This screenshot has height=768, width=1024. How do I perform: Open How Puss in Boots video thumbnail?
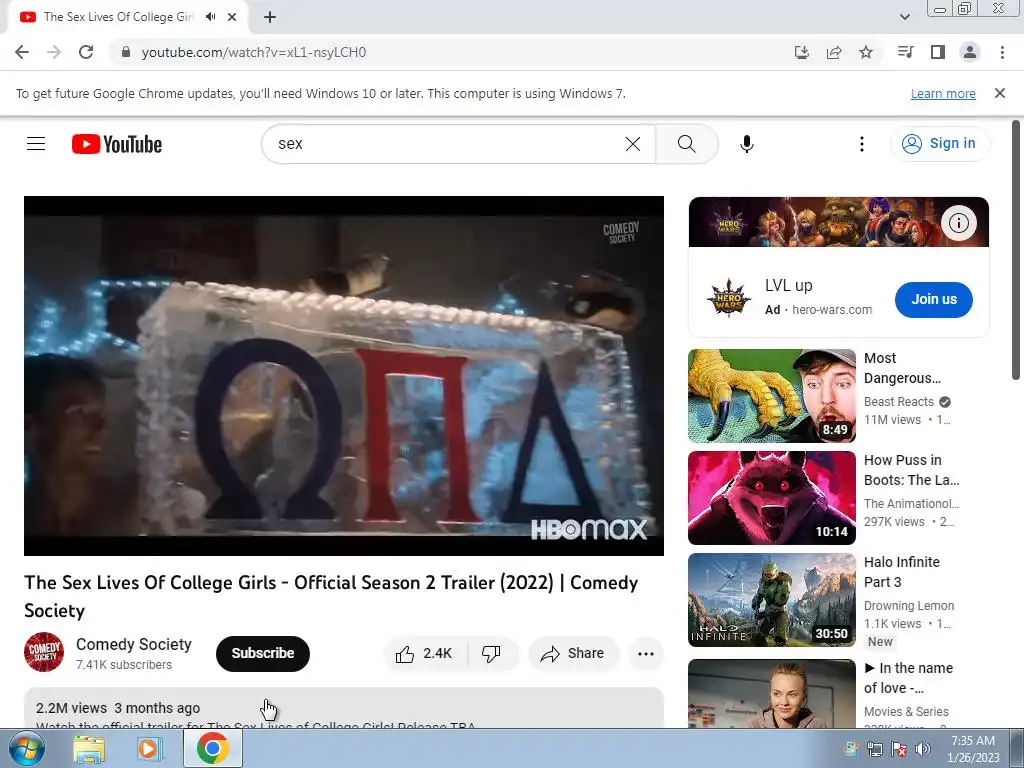tap(772, 498)
